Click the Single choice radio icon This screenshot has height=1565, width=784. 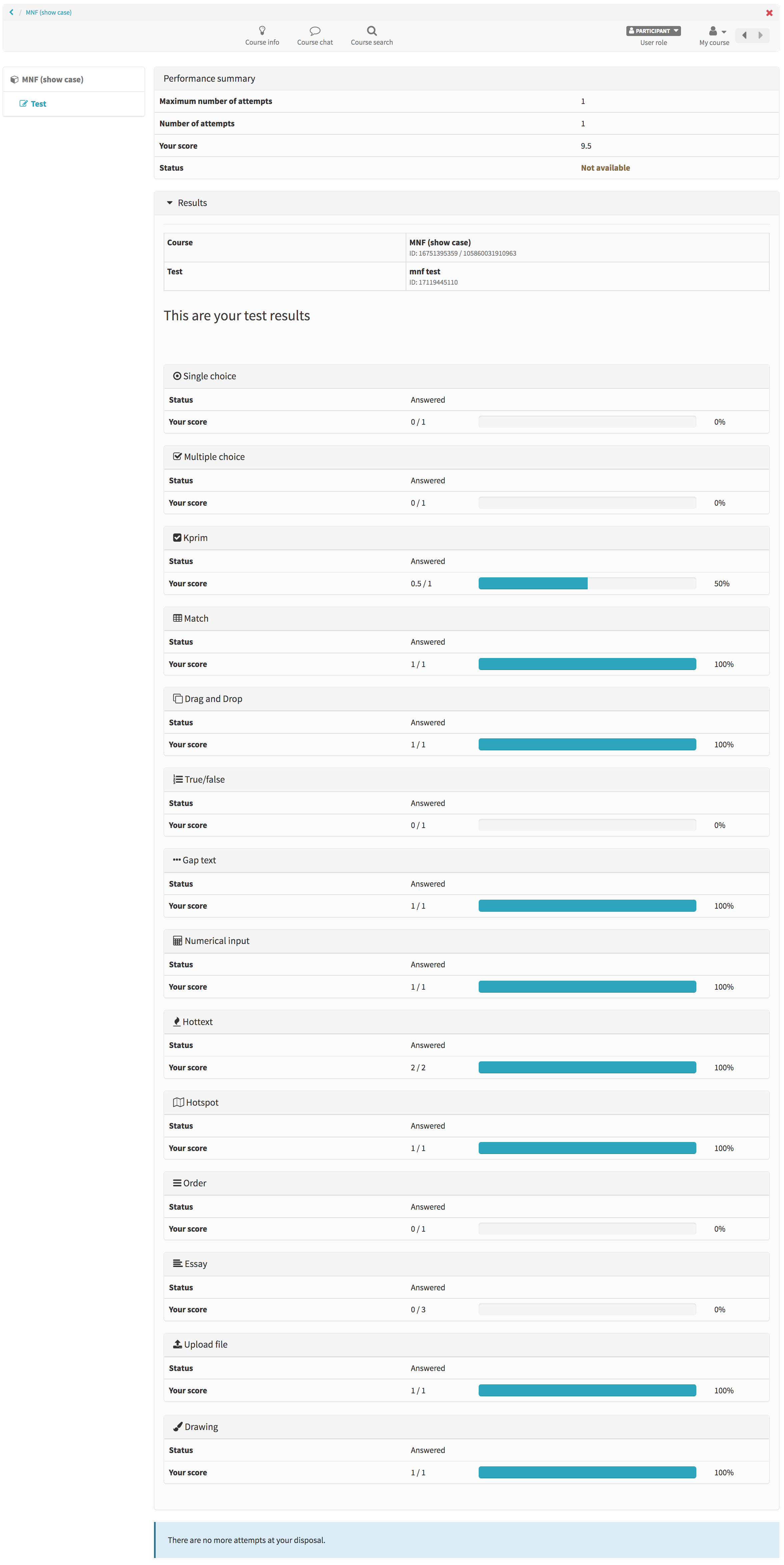point(177,376)
